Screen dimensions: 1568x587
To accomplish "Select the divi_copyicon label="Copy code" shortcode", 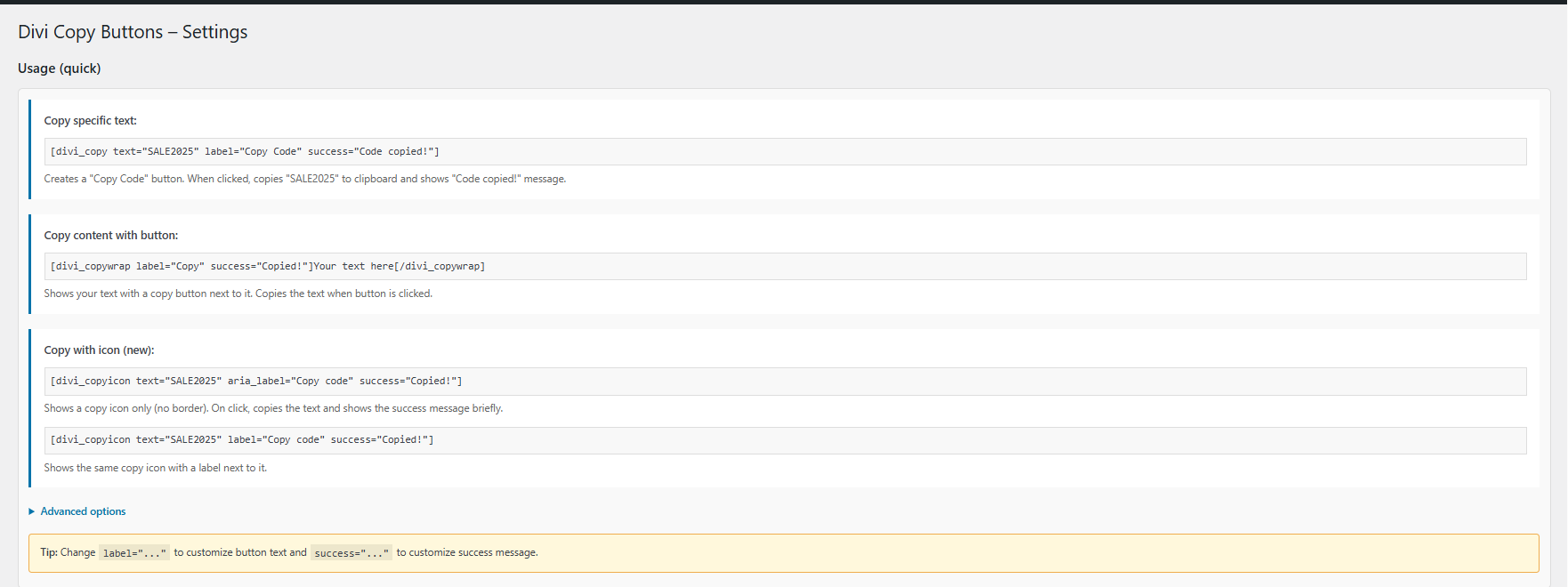I will coord(242,439).
